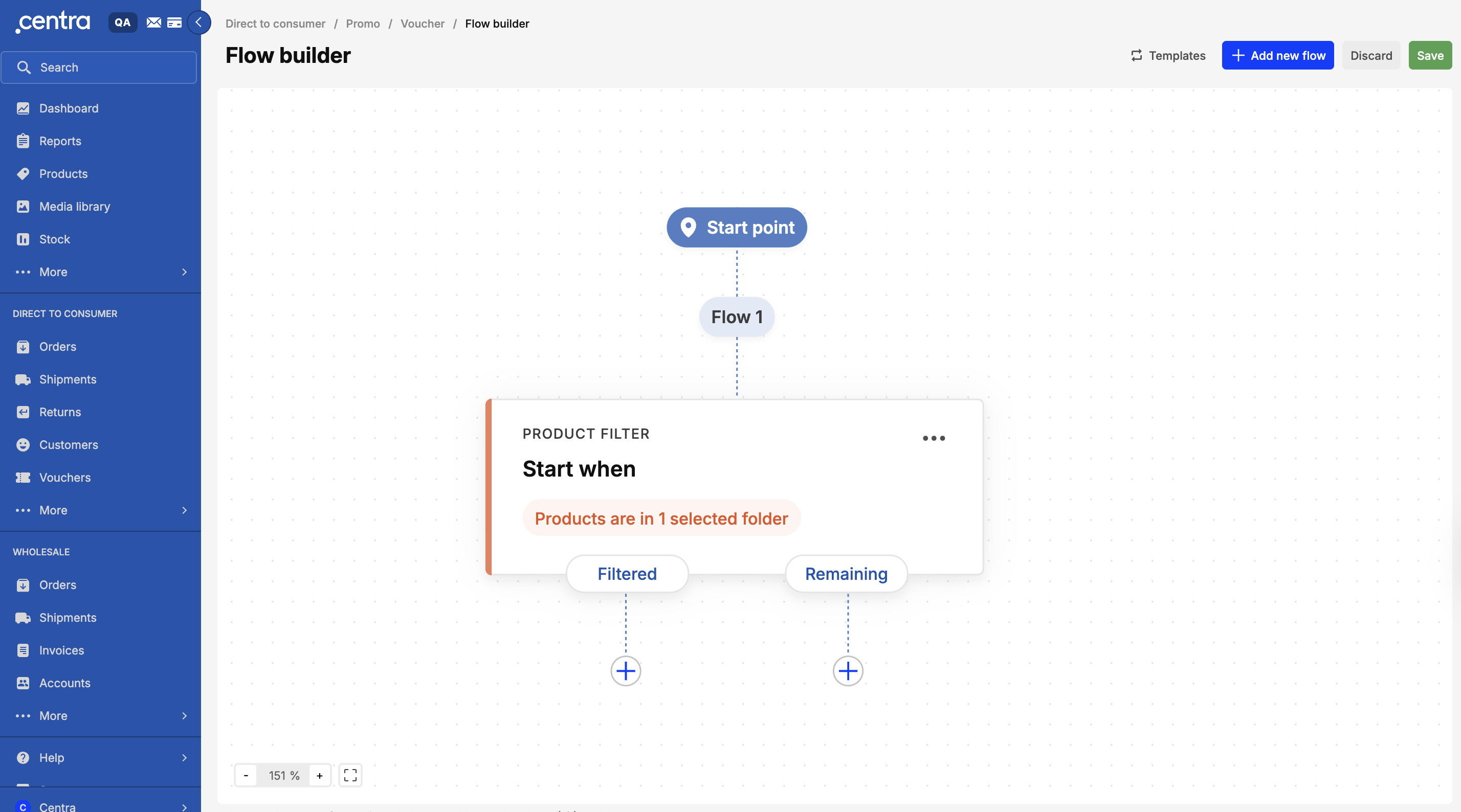Click the Promo breadcrumb link
The width and height of the screenshot is (1461, 812).
coord(362,24)
